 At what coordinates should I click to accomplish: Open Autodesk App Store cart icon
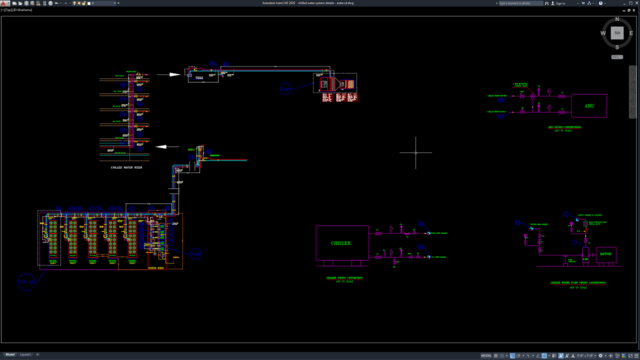583,3
